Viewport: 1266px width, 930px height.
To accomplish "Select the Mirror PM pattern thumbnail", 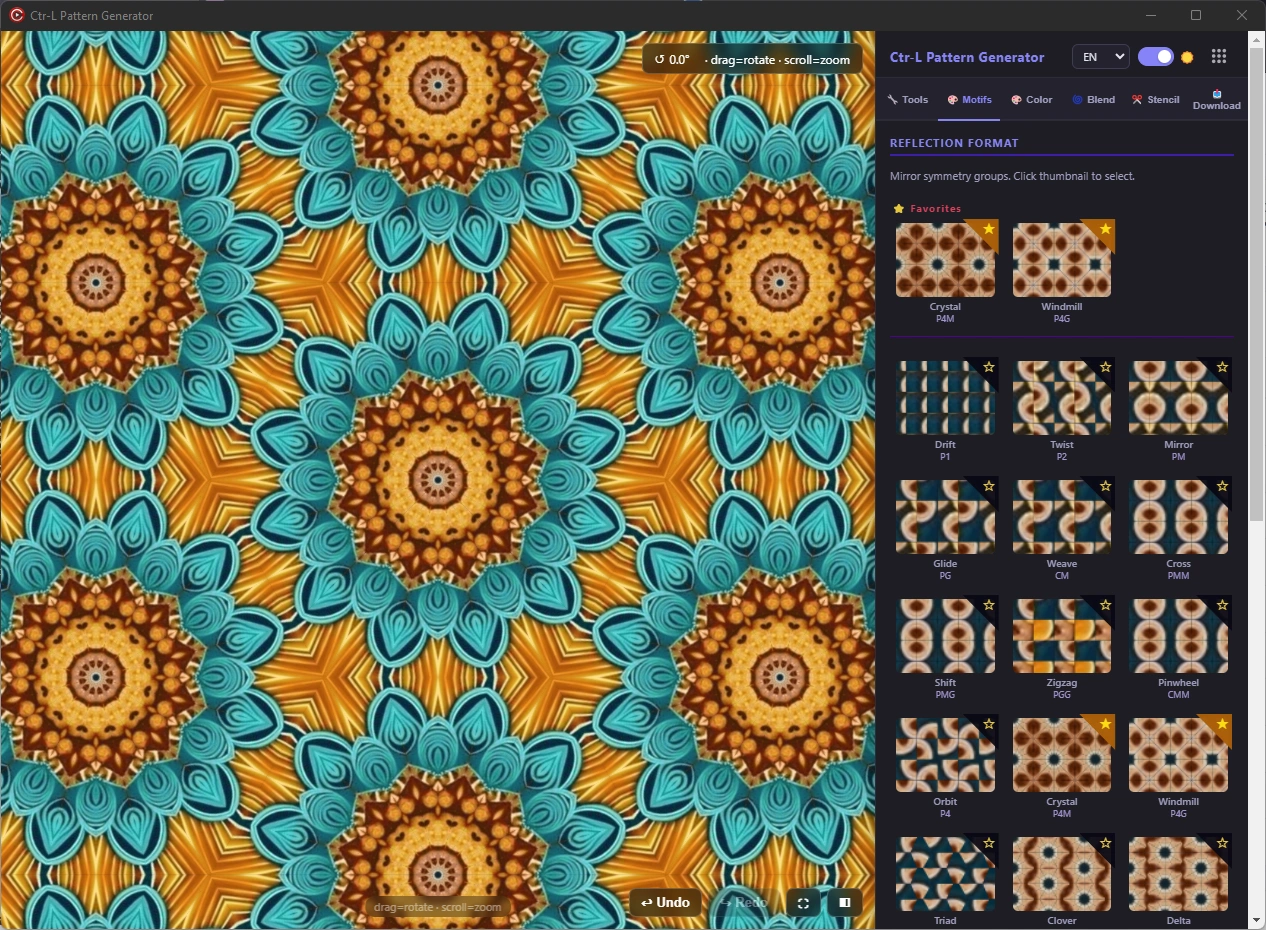I will click(x=1178, y=398).
